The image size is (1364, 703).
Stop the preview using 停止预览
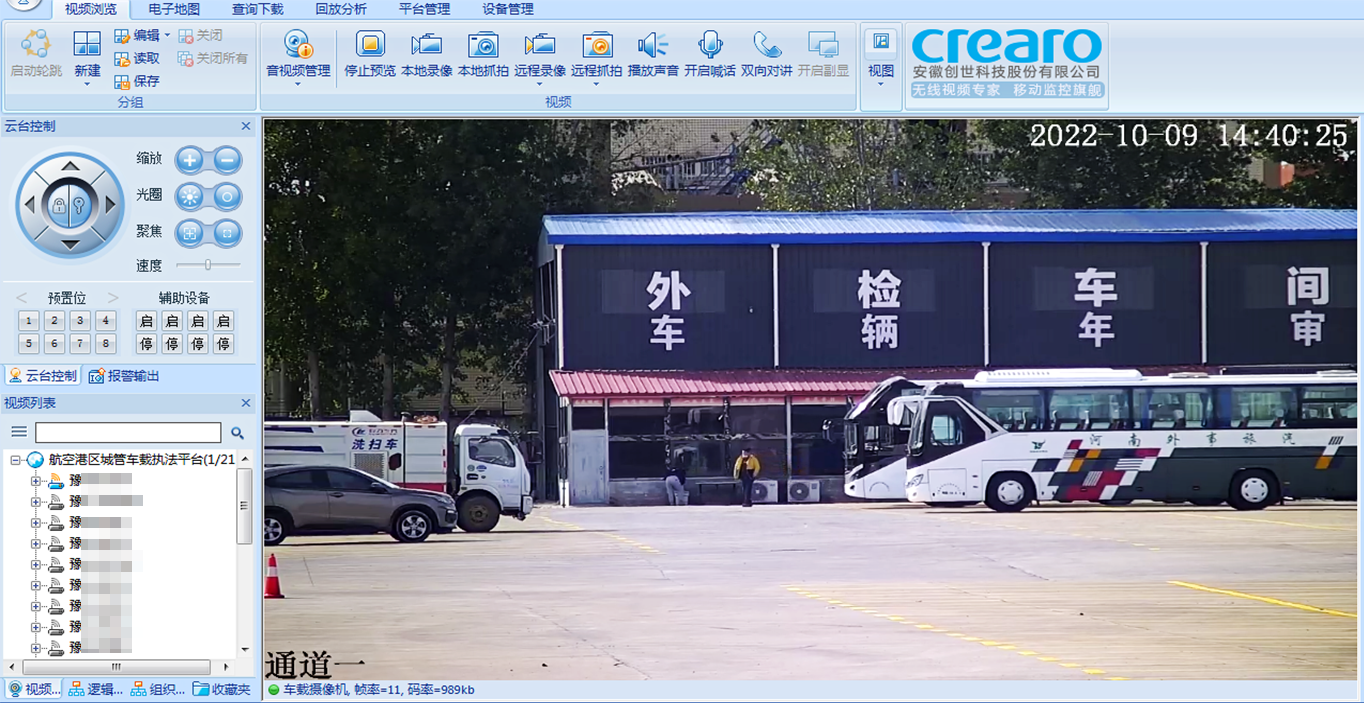(370, 54)
